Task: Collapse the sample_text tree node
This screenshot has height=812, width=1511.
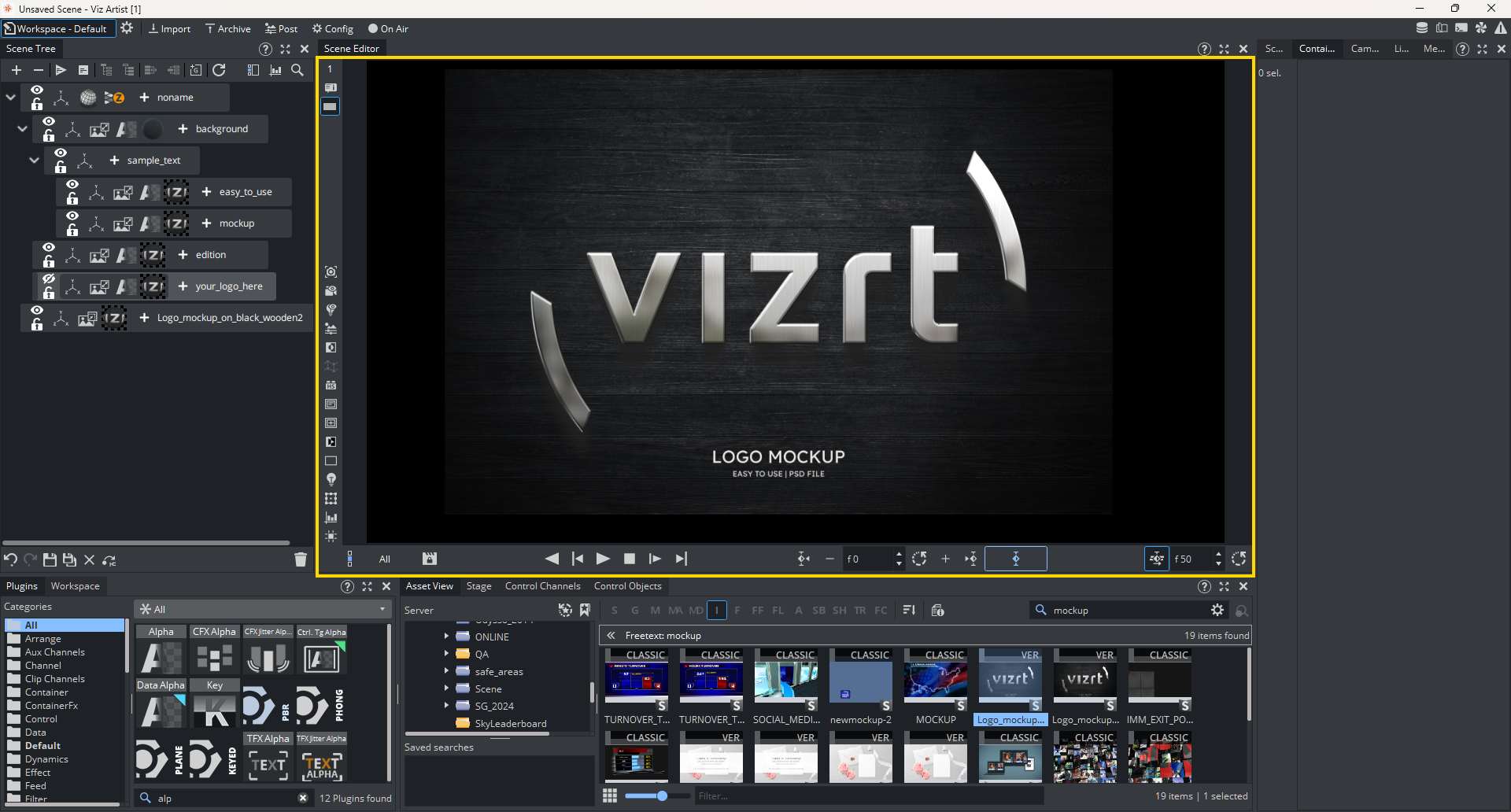Action: [x=34, y=161]
